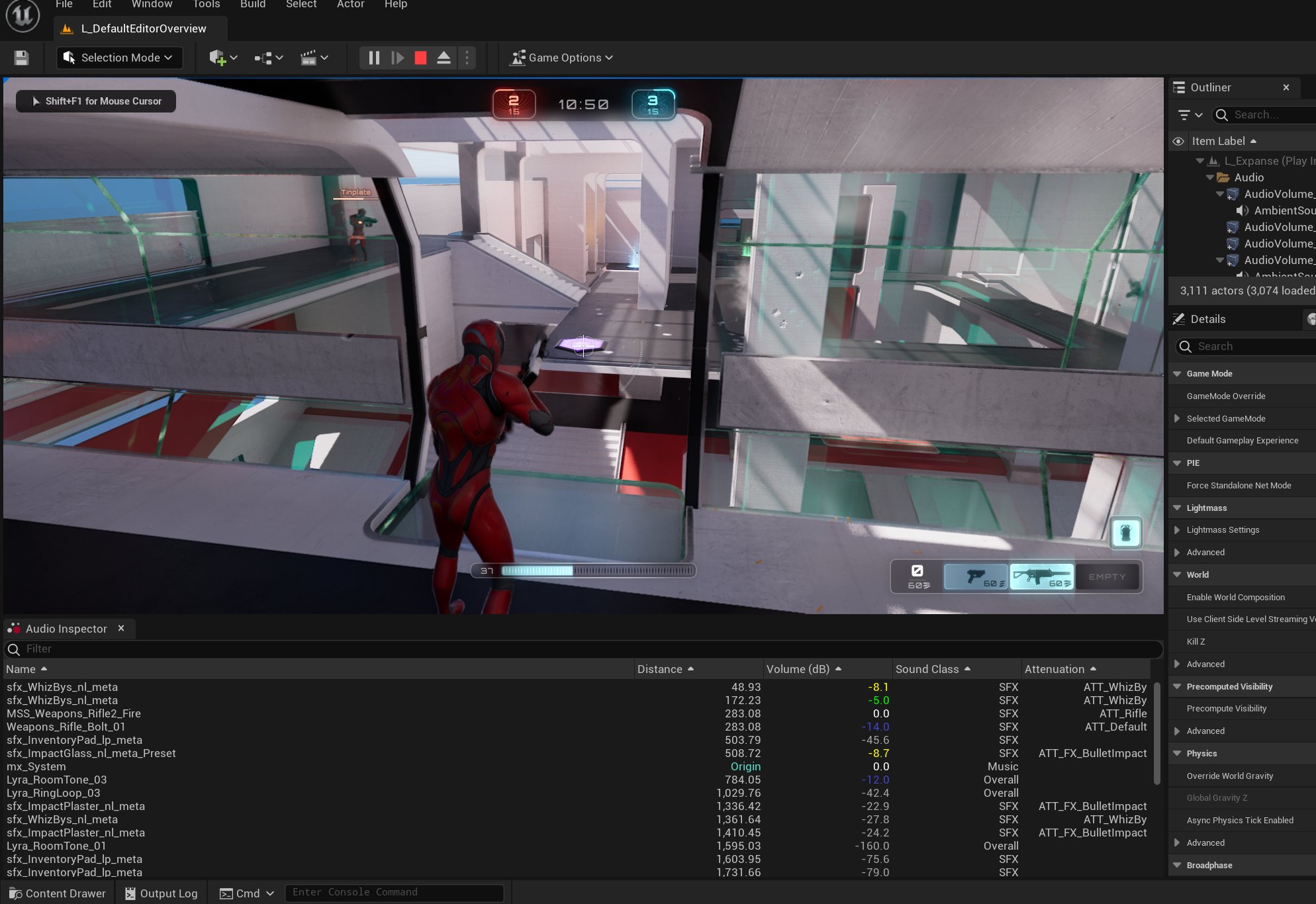Viewport: 1316px width, 904px height.
Task: Select the MSS_Weapons_Rifle2_Fire row
Action: click(577, 713)
